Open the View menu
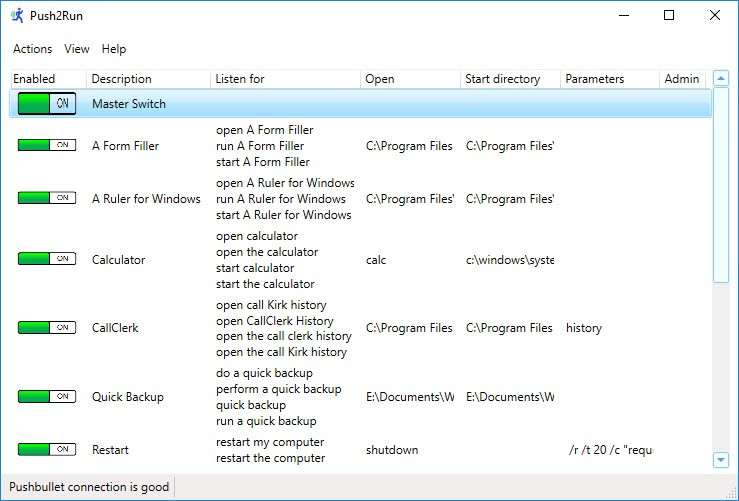 click(x=77, y=49)
